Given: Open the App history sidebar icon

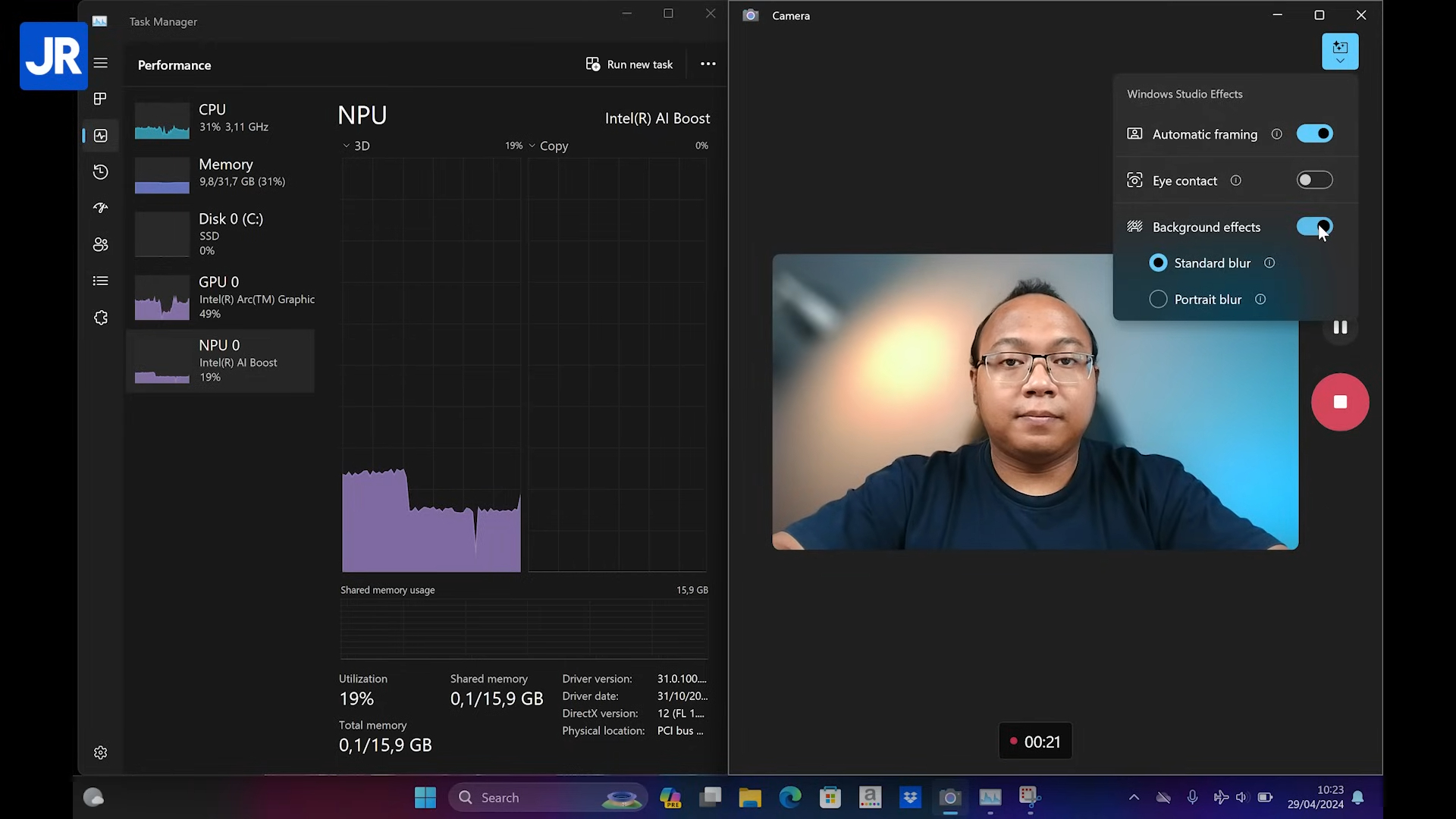Looking at the screenshot, I should [x=100, y=172].
